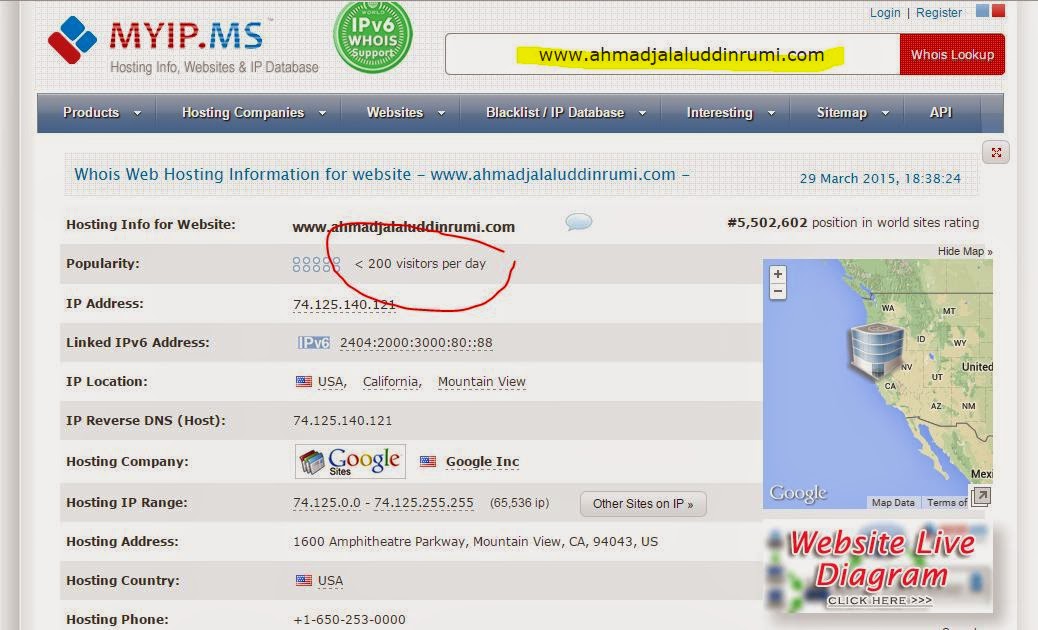Open the Interesting dropdown menu
Viewport: 1038px width, 630px height.
[x=730, y=112]
